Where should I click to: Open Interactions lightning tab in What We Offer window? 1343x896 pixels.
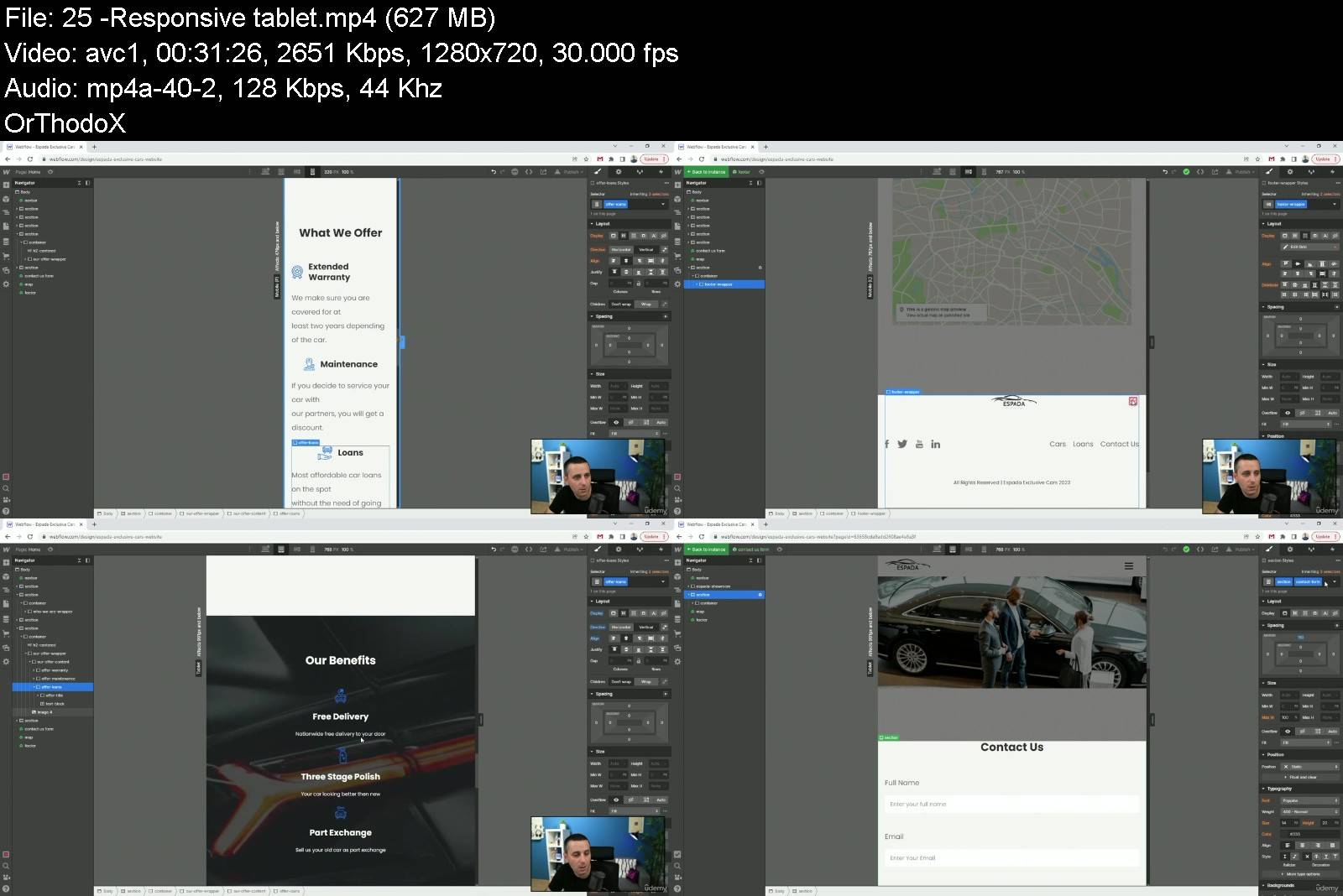click(x=661, y=172)
